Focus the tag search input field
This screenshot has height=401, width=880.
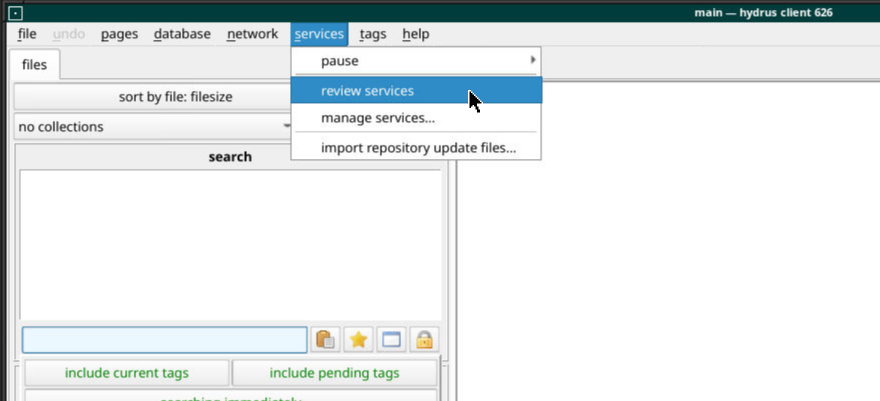tap(164, 340)
